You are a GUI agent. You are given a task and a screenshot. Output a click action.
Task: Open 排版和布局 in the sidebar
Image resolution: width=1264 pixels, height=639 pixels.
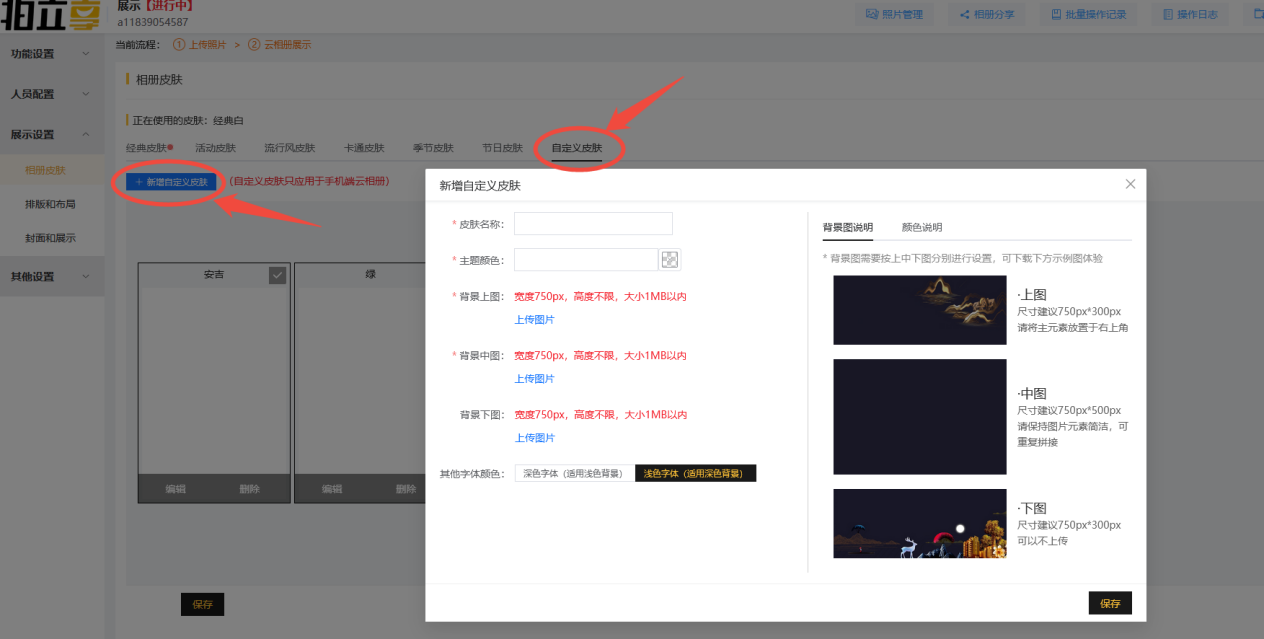[50, 204]
